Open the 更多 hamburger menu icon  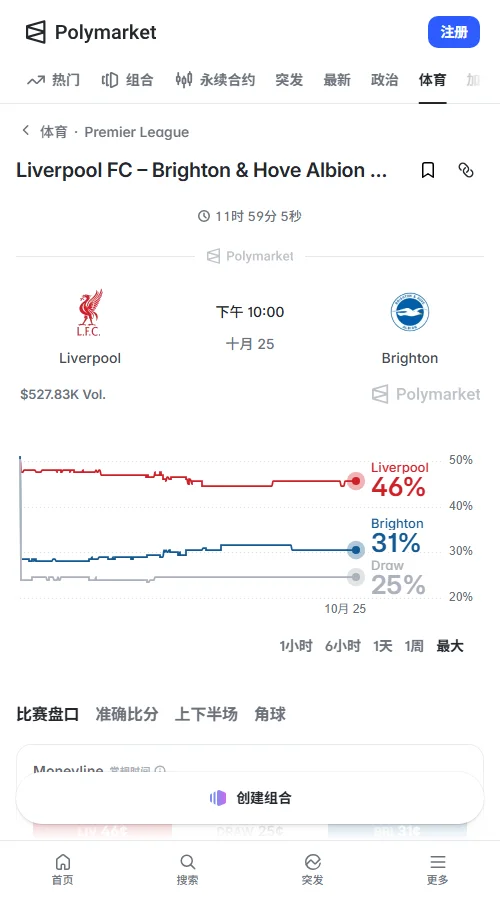pos(438,862)
